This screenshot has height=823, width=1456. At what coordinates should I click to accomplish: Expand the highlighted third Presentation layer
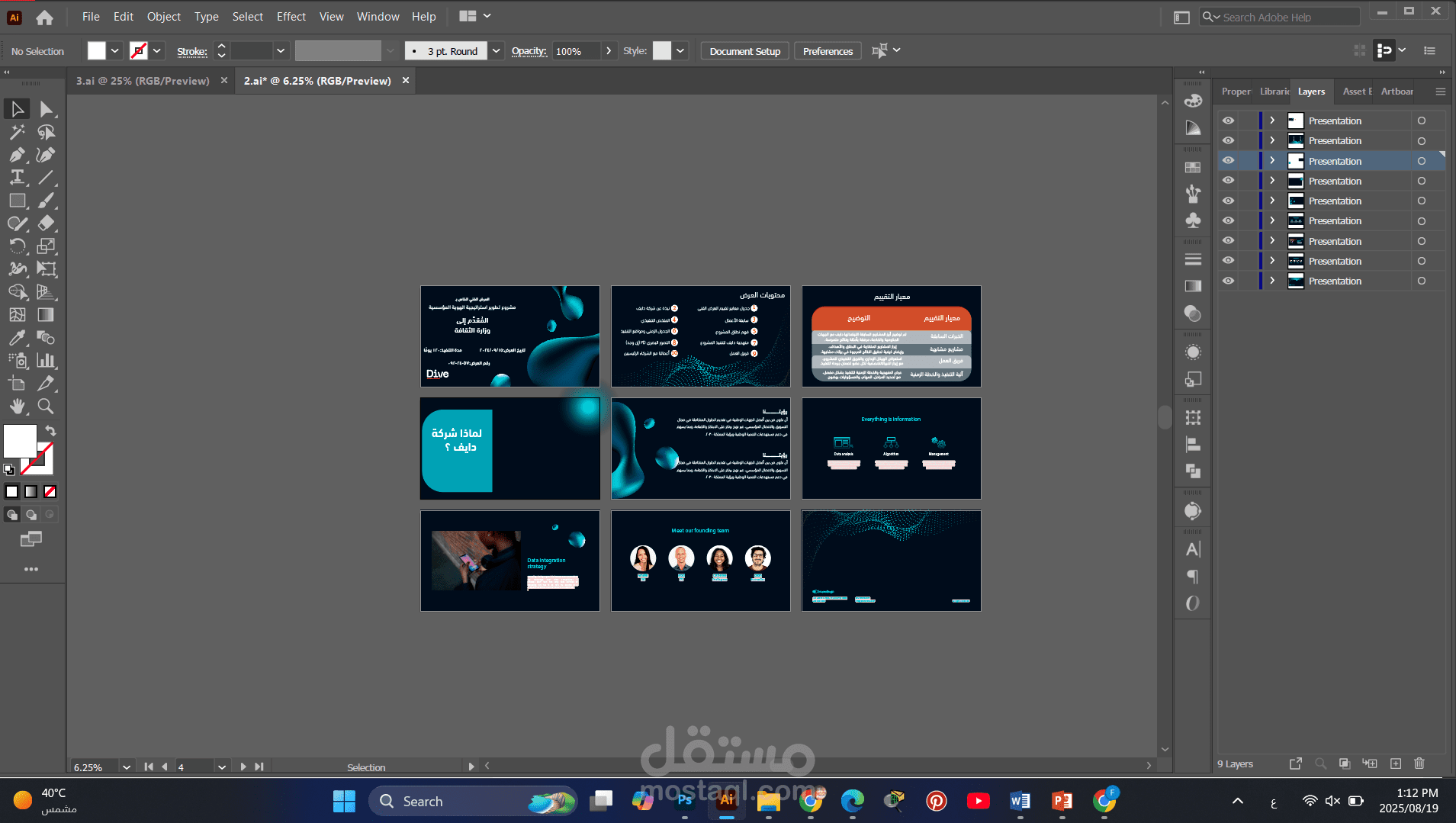pyautogui.click(x=1272, y=161)
